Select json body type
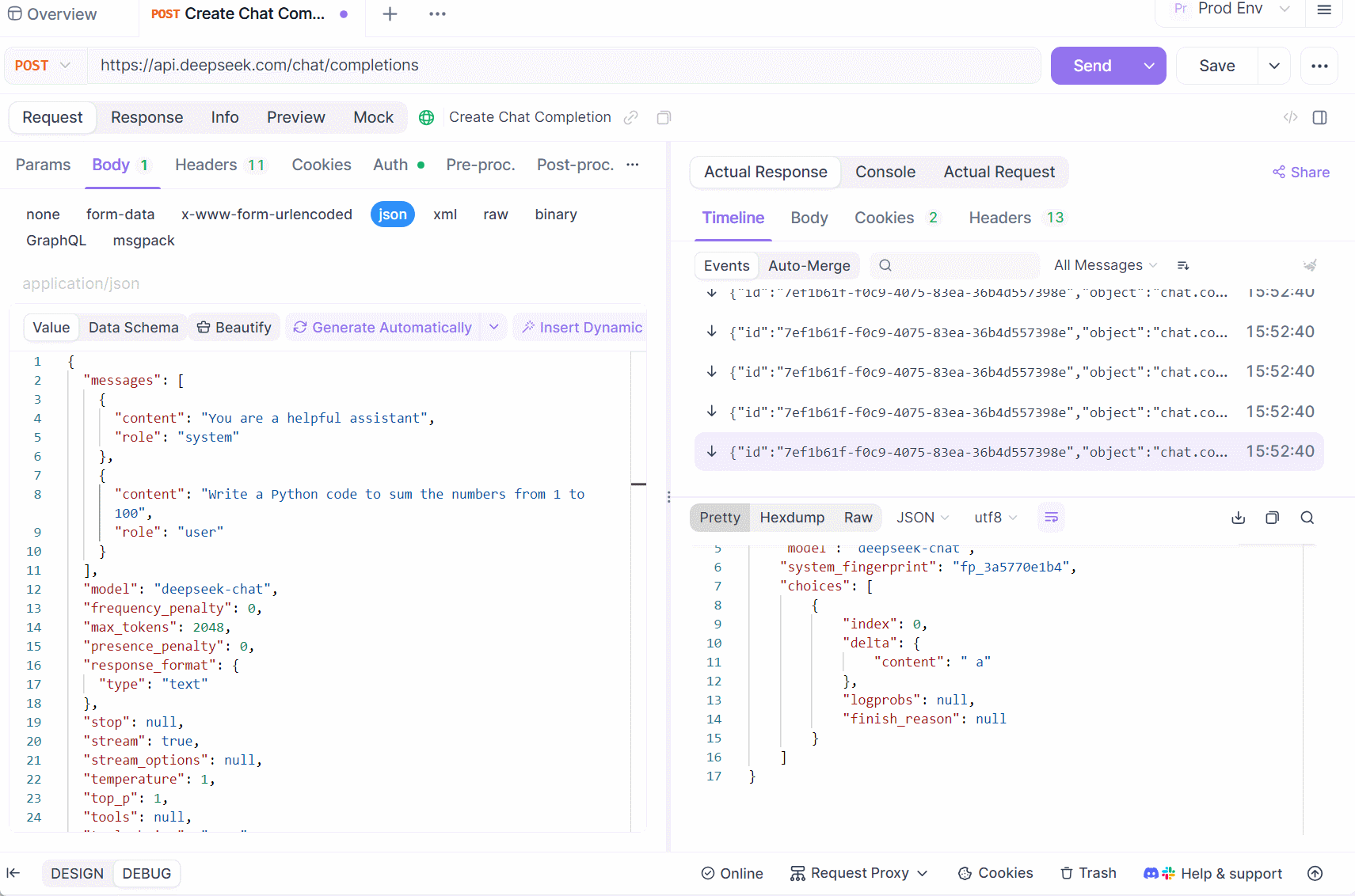Viewport: 1355px width, 896px height. coord(393,215)
